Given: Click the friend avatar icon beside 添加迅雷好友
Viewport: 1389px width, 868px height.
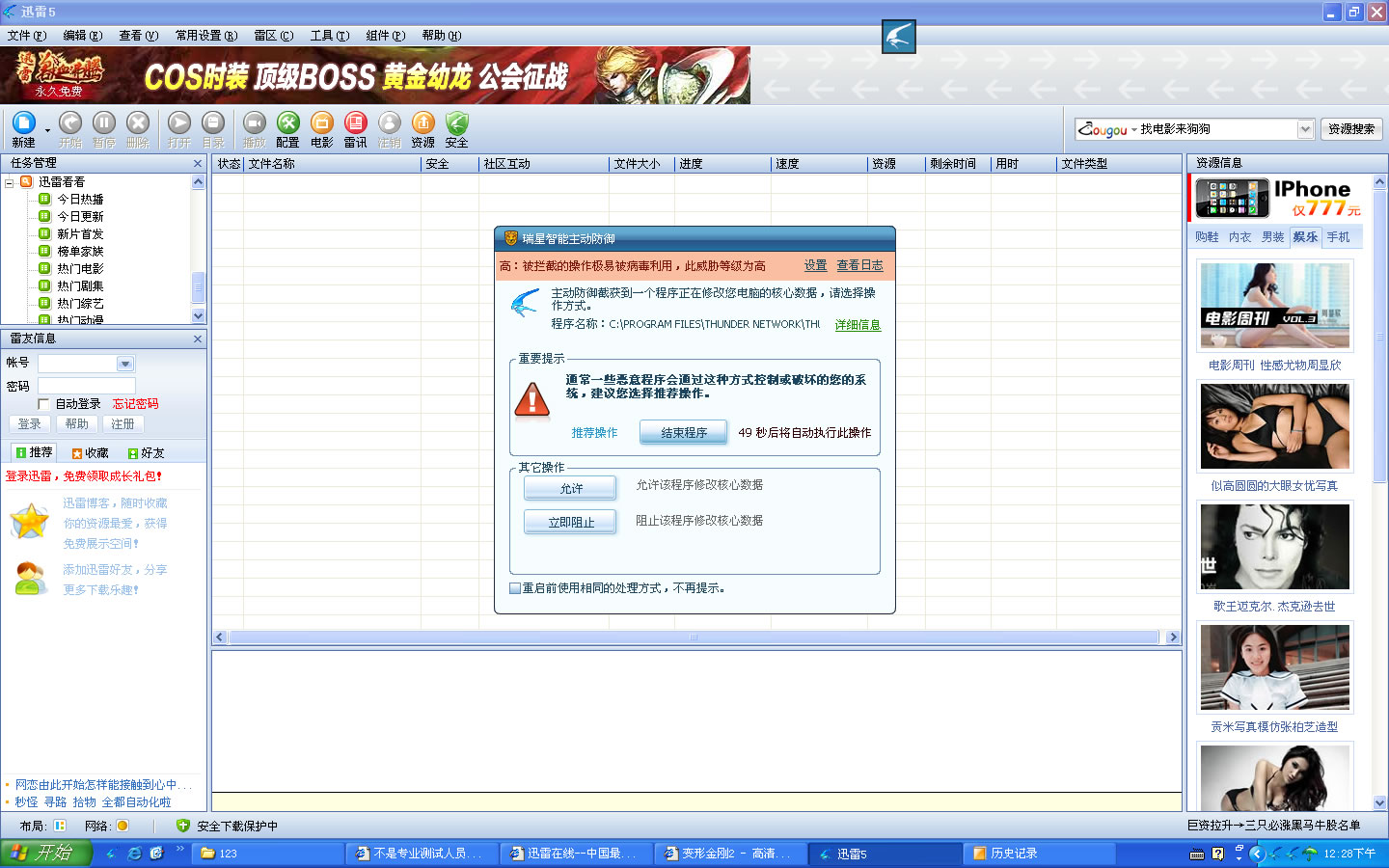Looking at the screenshot, I should [31, 579].
